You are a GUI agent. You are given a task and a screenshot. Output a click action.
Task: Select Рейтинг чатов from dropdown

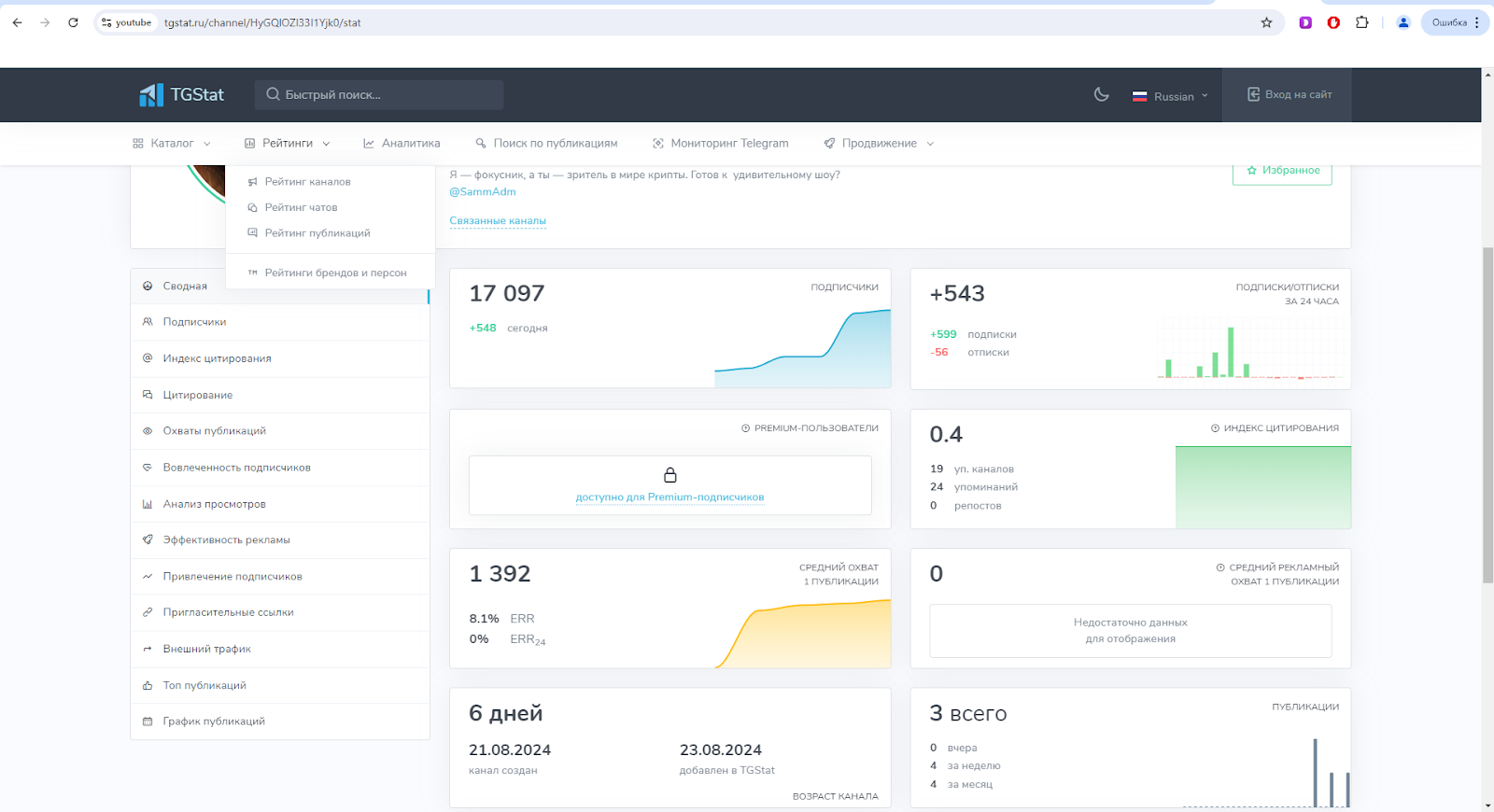pos(331,207)
